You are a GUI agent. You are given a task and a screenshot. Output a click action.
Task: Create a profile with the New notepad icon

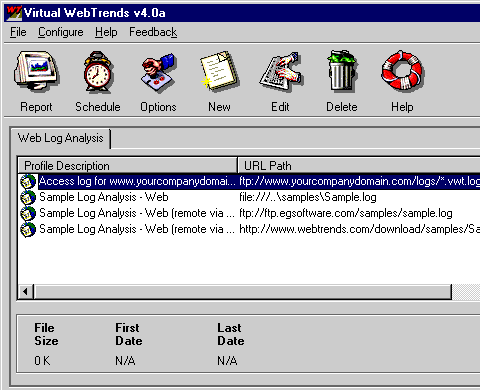(219, 71)
